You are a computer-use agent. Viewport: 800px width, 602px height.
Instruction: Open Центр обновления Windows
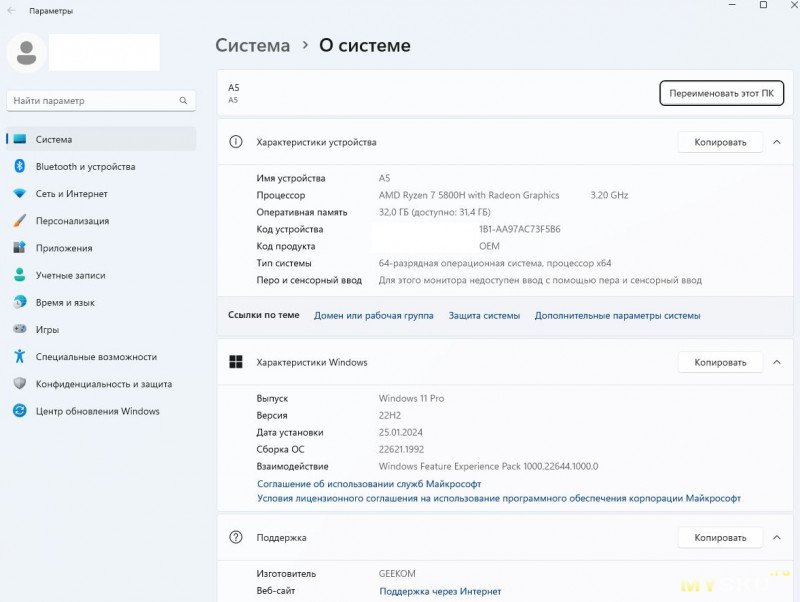tap(101, 411)
